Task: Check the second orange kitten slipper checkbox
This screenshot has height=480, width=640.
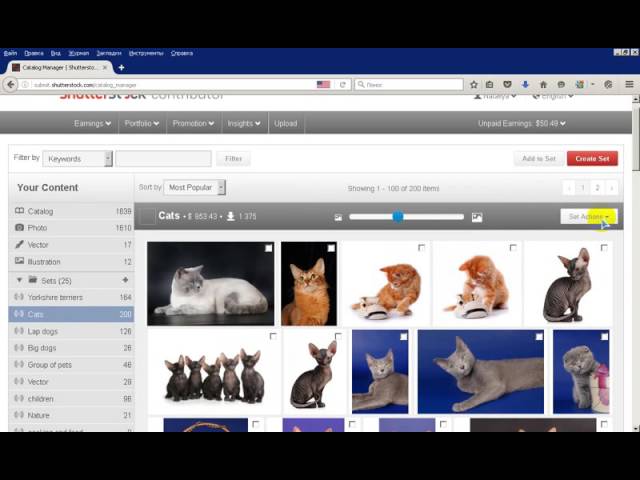Action: pos(513,248)
